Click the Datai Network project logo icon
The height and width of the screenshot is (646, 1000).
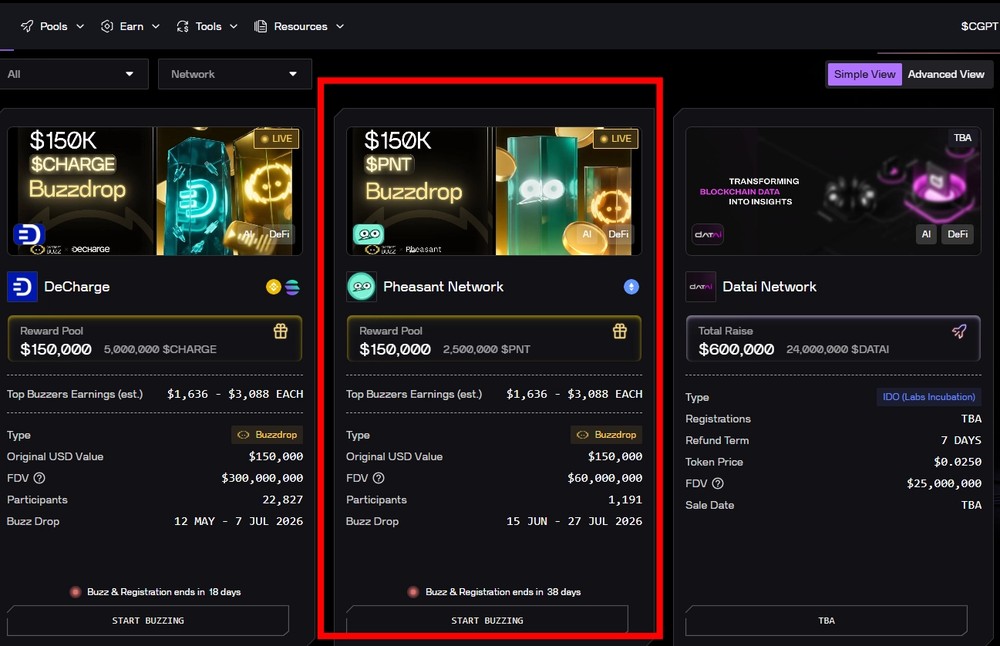700,287
